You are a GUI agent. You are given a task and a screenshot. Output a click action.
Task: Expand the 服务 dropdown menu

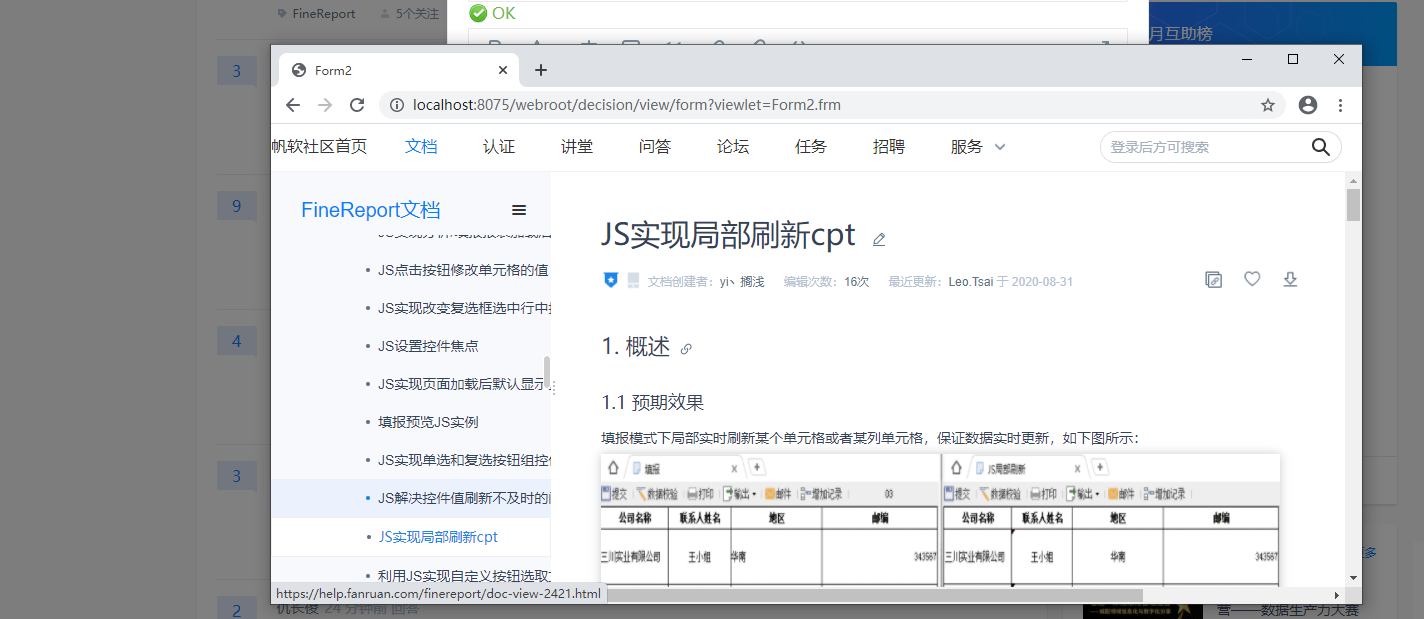tap(978, 147)
